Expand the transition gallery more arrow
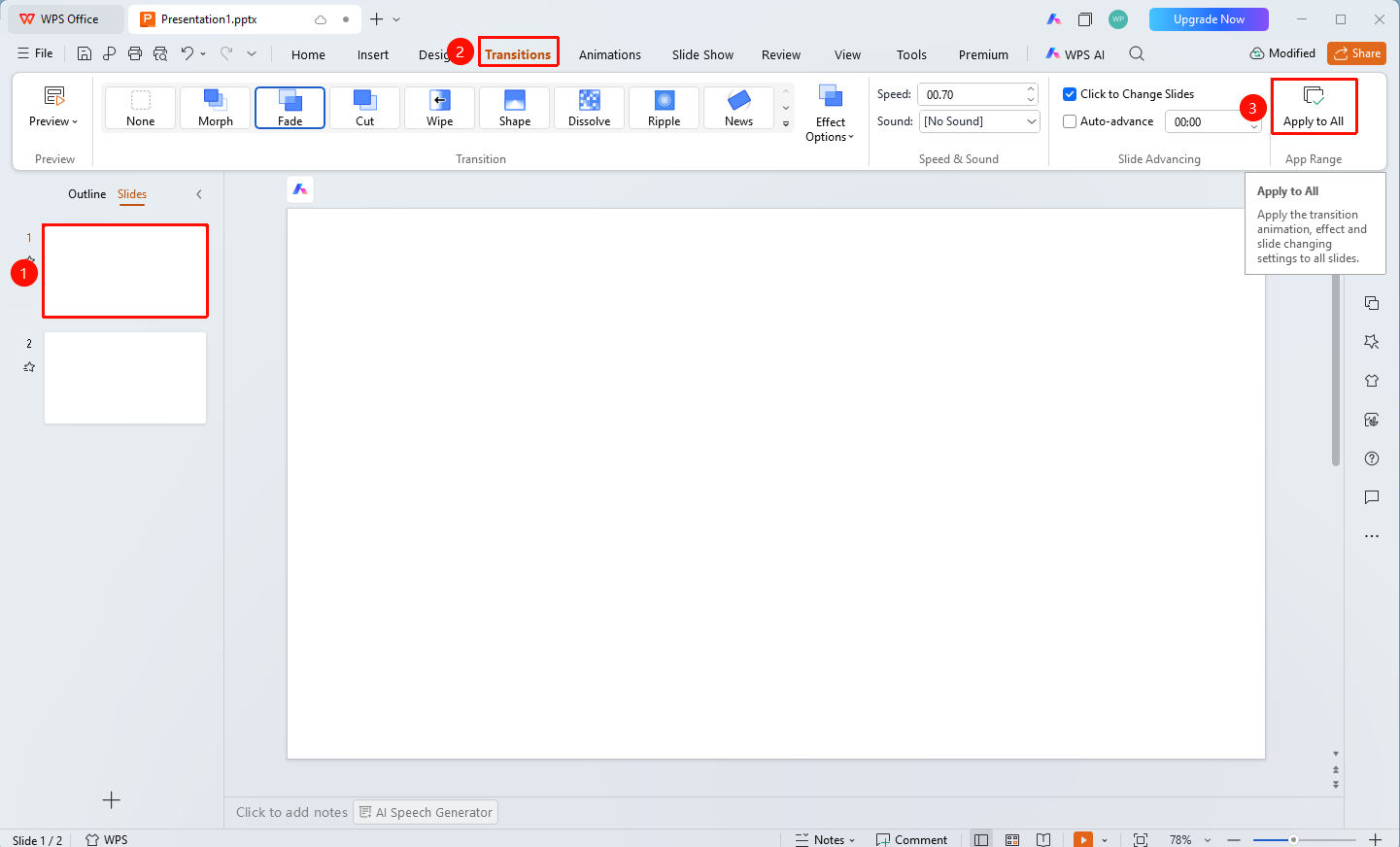The image size is (1400, 847). 786,124
